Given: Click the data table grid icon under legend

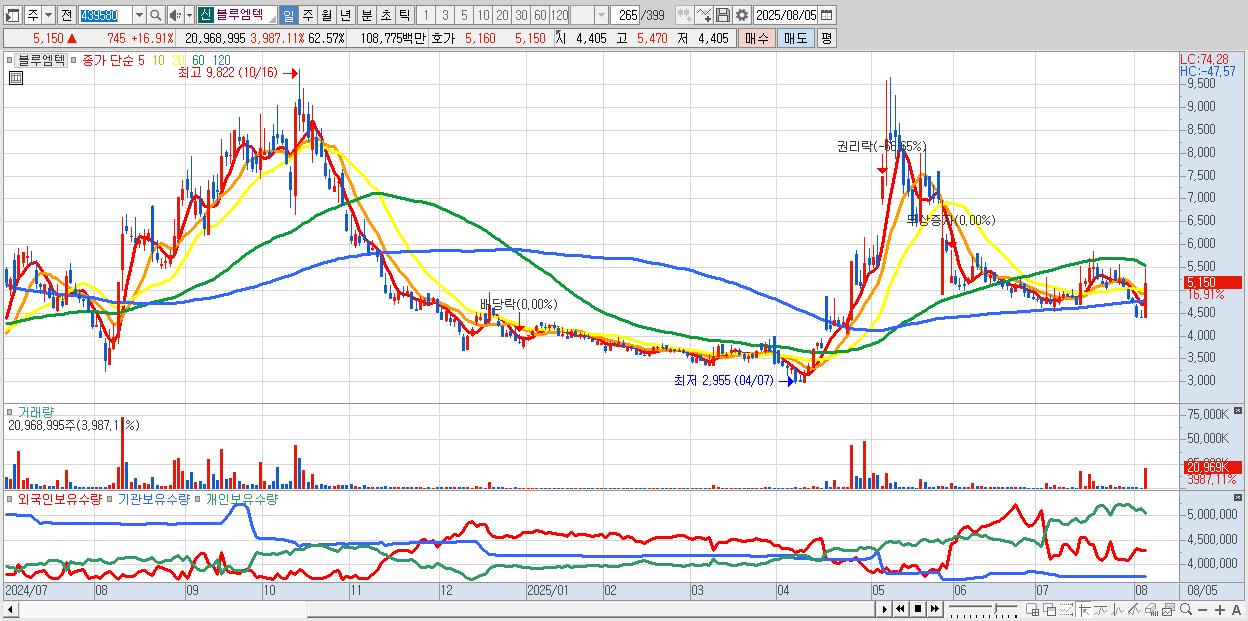Looking at the screenshot, I should [15, 78].
